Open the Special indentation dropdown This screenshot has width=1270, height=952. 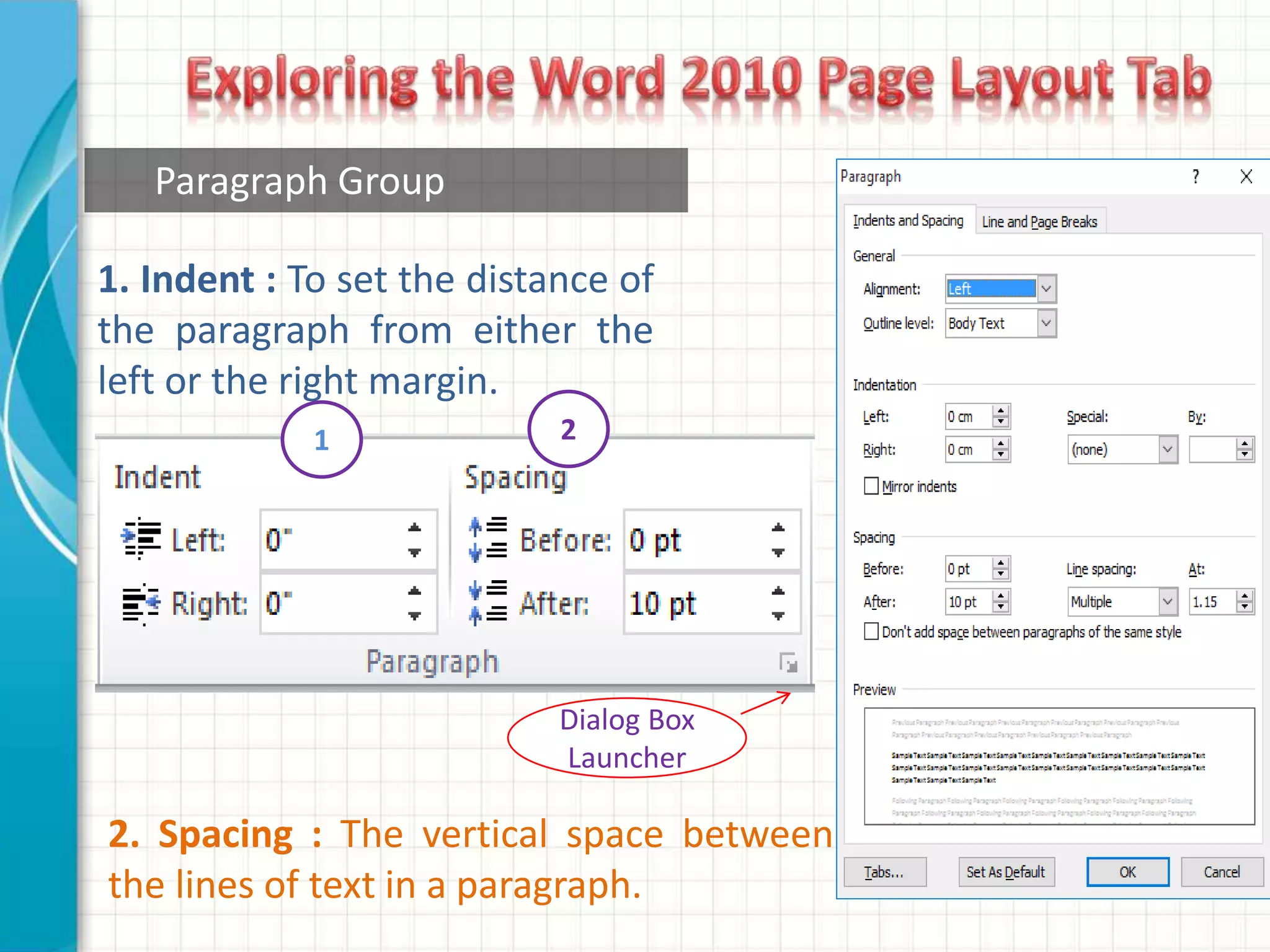click(1168, 449)
